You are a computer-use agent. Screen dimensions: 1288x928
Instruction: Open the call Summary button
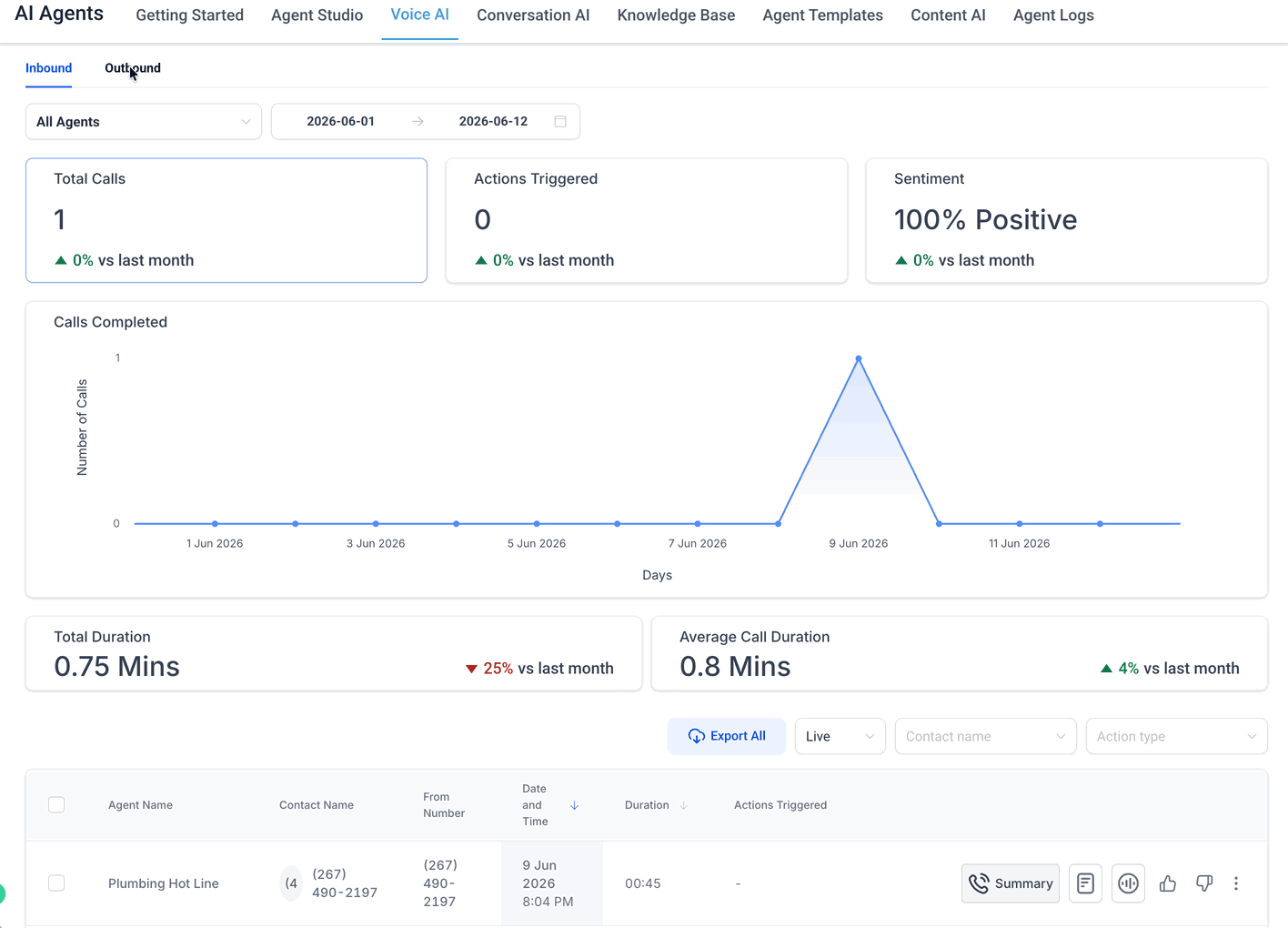point(1011,883)
